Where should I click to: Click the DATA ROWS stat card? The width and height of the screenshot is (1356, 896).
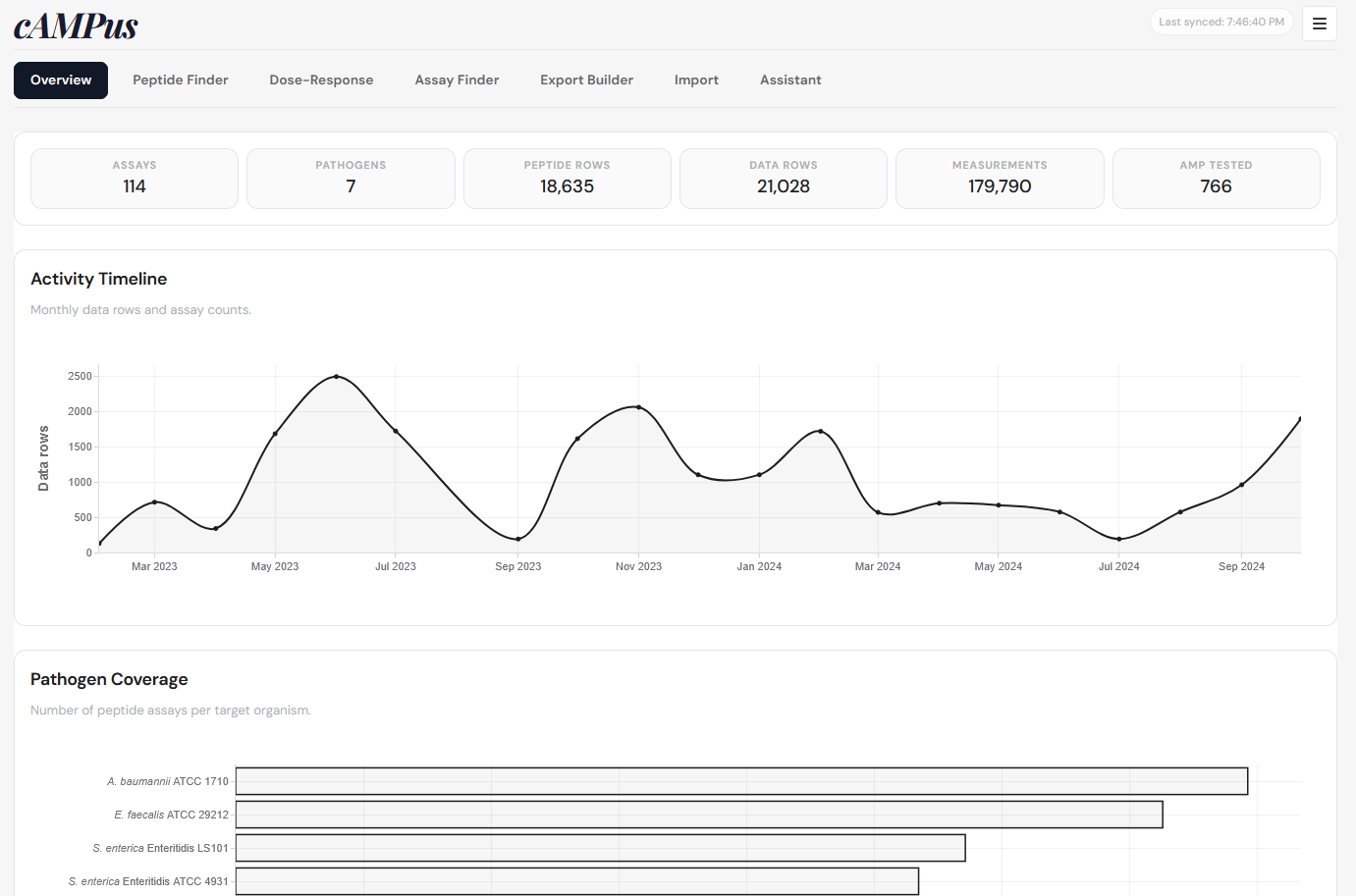(x=783, y=179)
